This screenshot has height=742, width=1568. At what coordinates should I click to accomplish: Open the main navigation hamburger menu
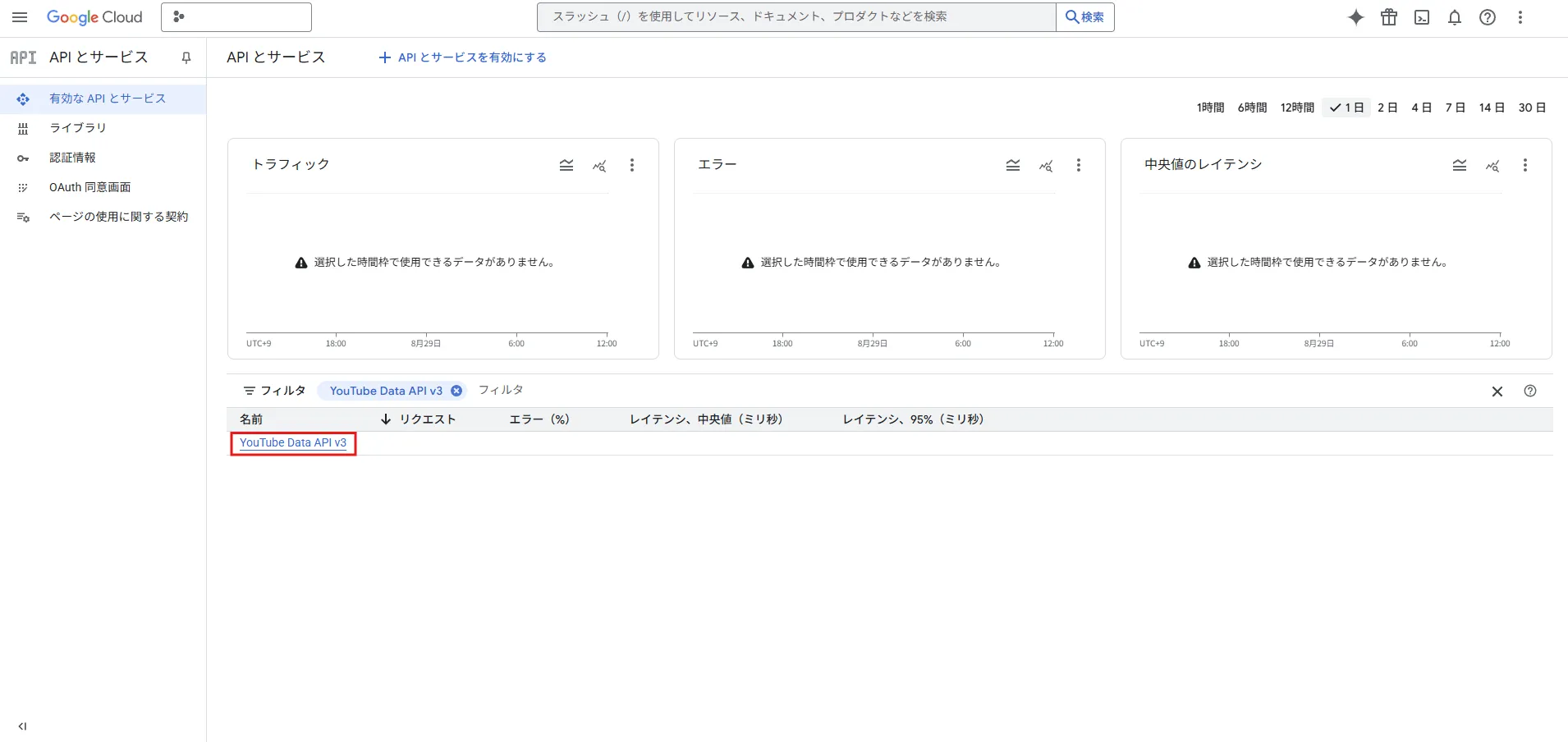coord(20,17)
